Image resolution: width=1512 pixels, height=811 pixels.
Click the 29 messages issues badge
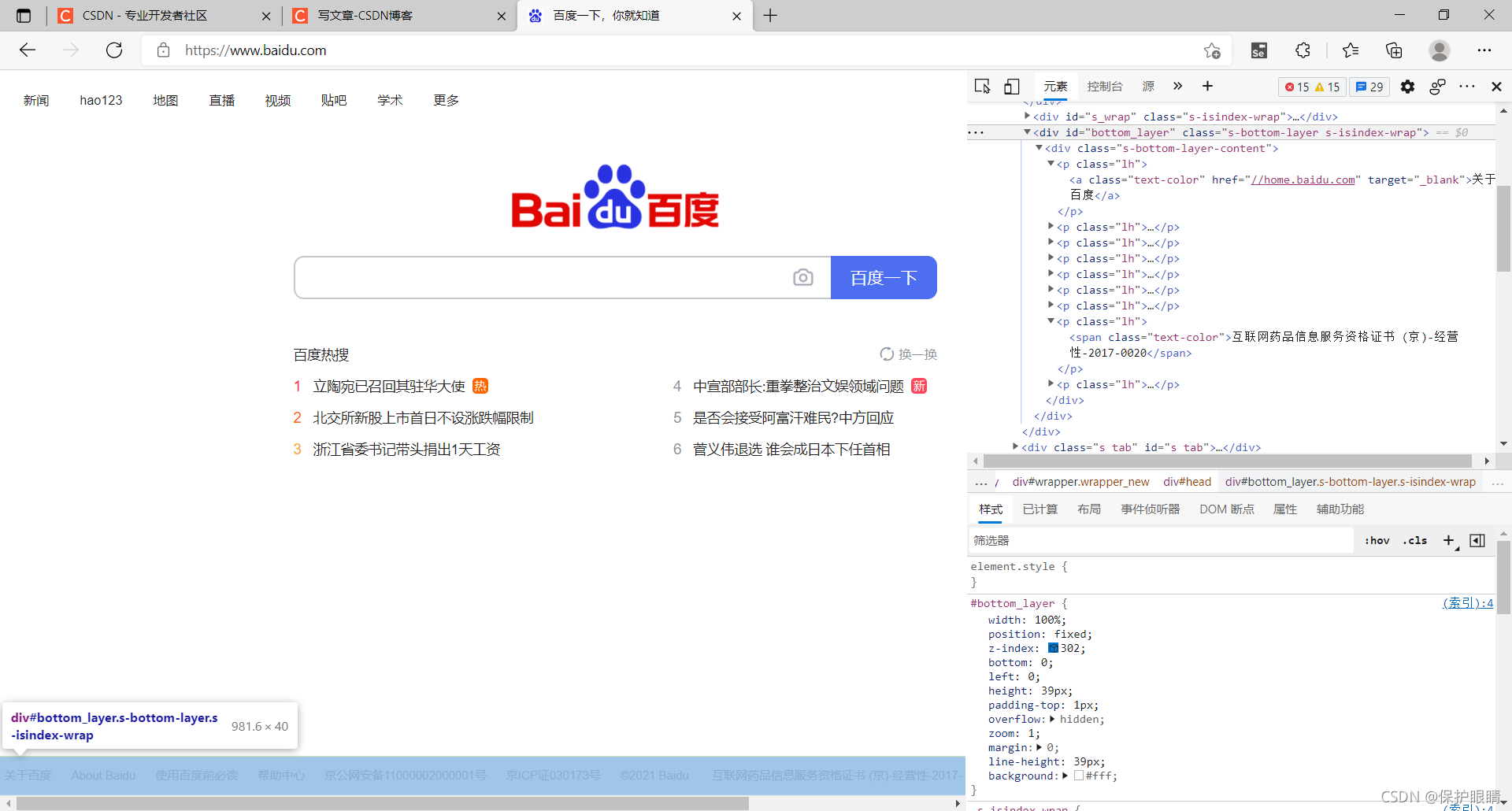[1369, 87]
